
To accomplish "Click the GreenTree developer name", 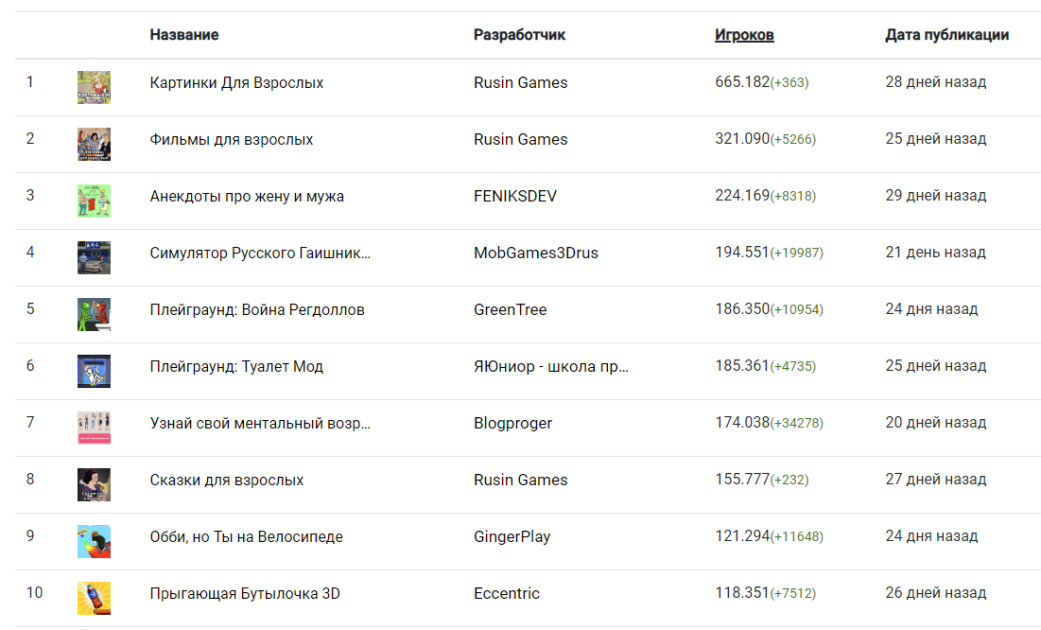I will [x=510, y=310].
